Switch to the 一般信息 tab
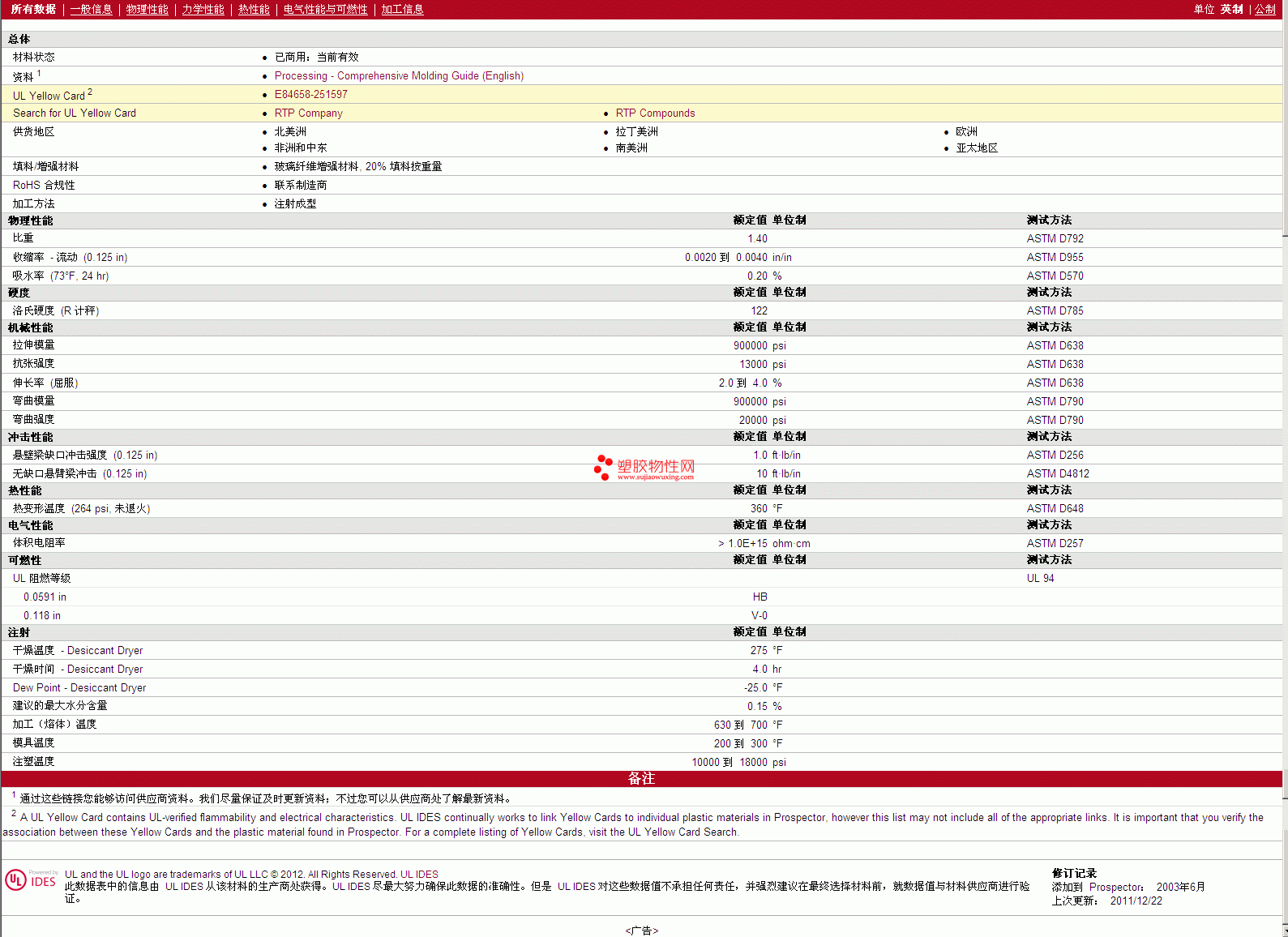 (91, 9)
